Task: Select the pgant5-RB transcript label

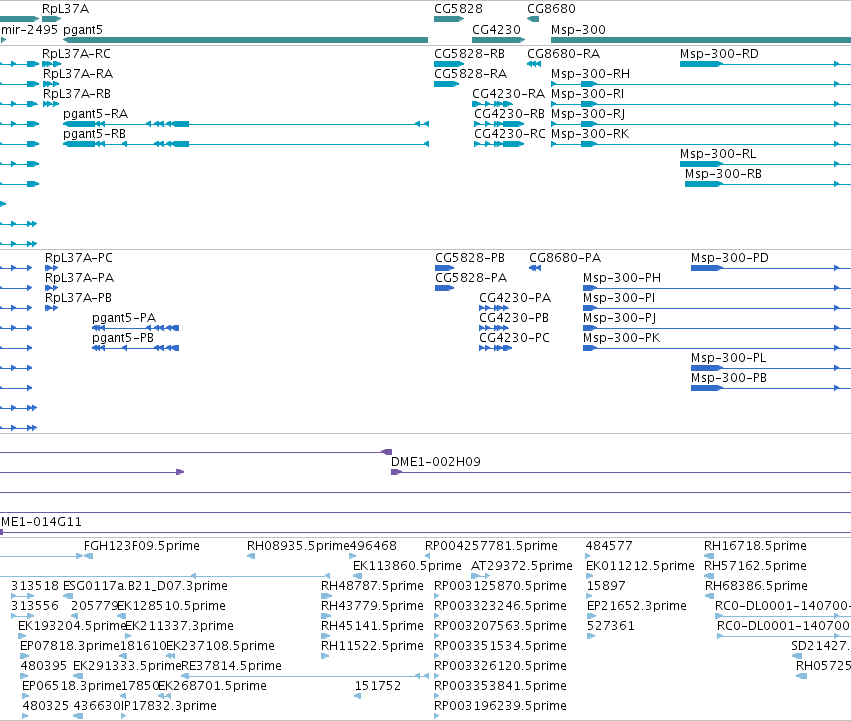Action: [x=94, y=134]
